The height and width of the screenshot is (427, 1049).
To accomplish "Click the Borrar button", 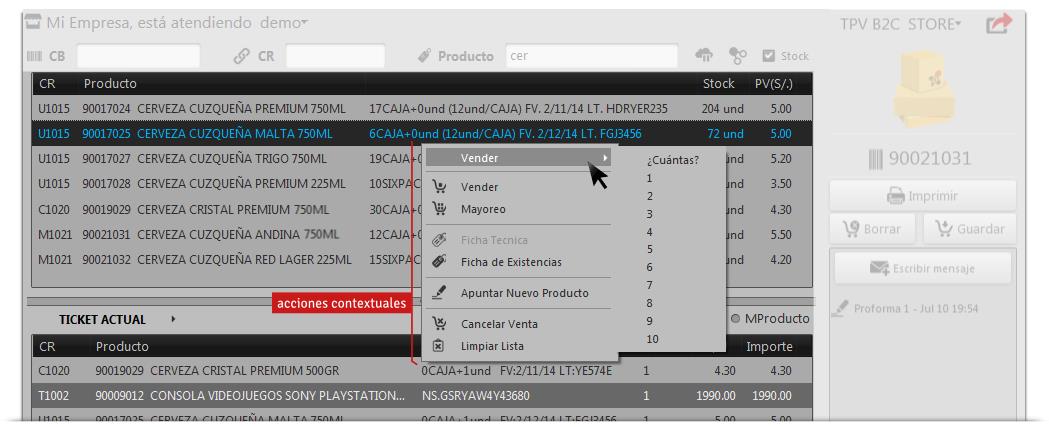I will pos(873,228).
